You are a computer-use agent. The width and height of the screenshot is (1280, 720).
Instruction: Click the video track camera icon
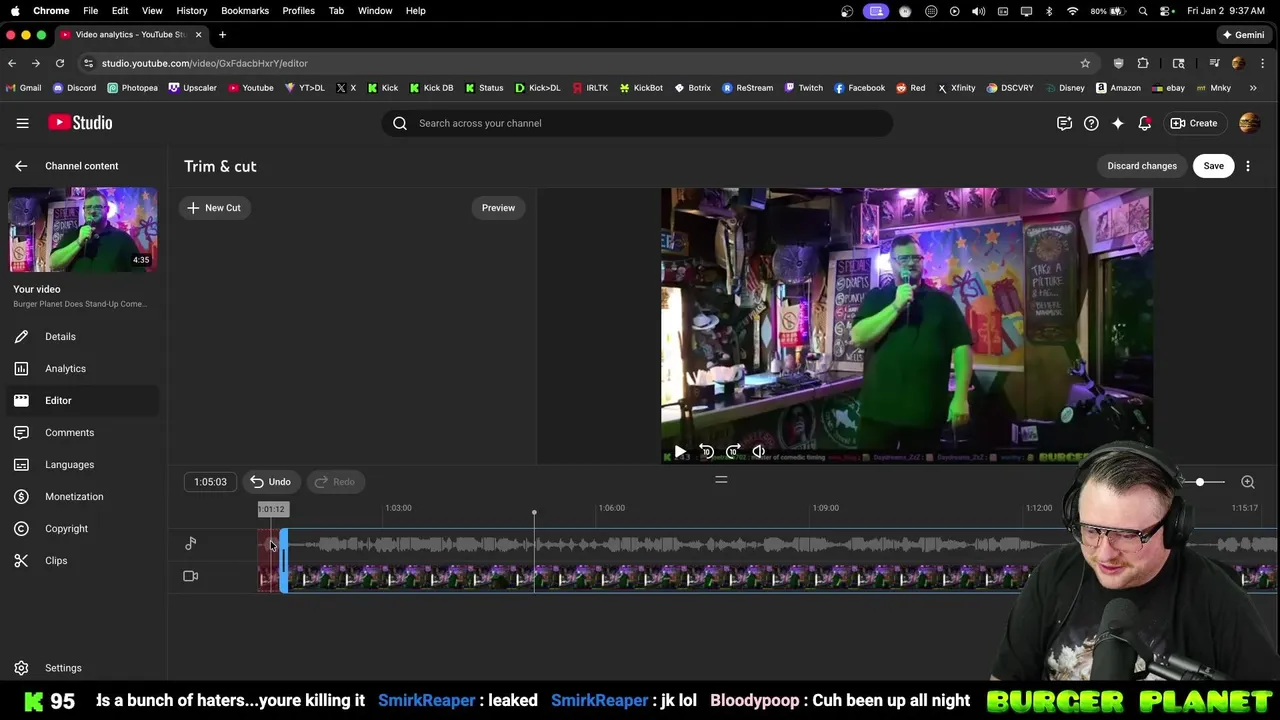191,576
